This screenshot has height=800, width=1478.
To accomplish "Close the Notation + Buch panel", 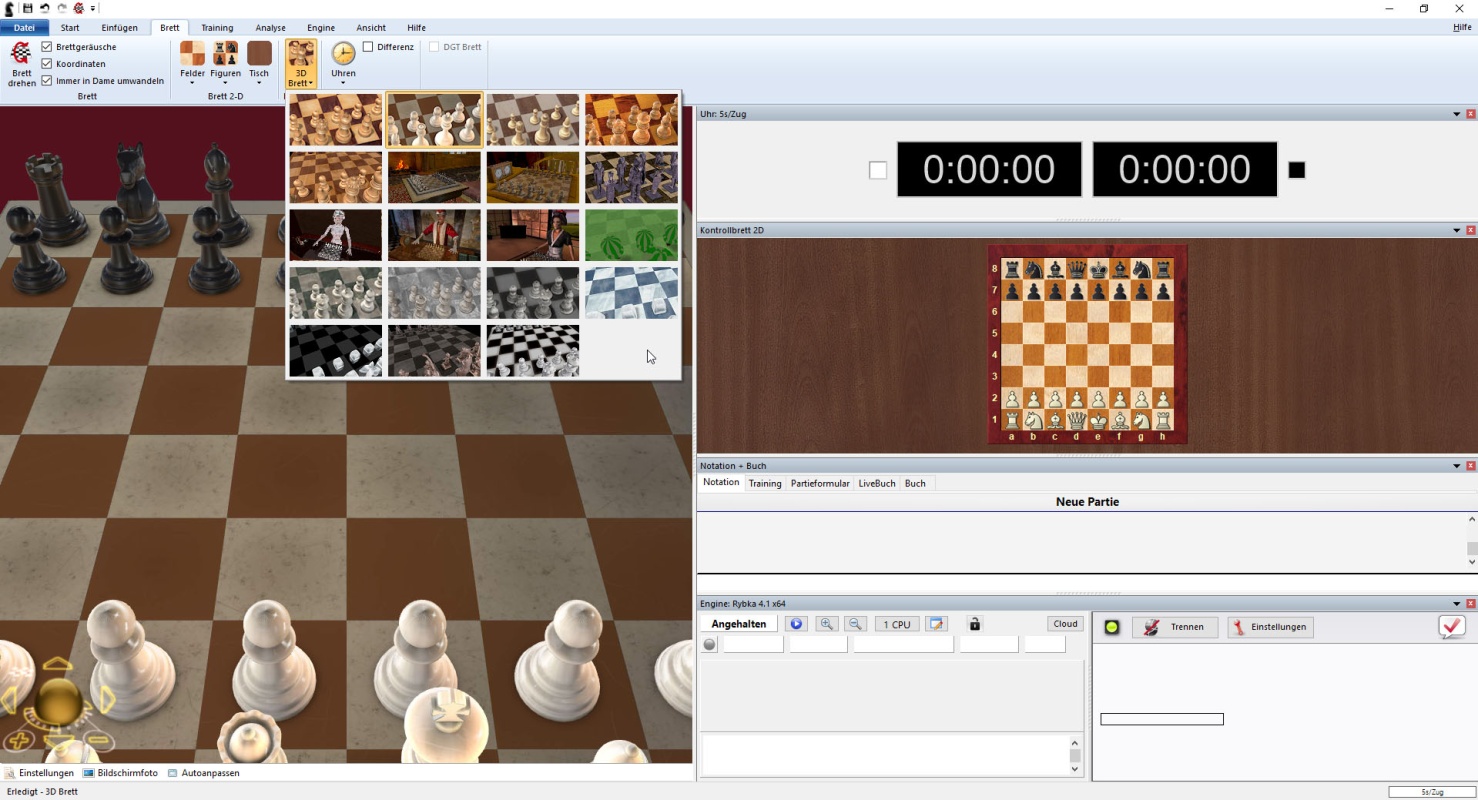I will tap(1470, 466).
